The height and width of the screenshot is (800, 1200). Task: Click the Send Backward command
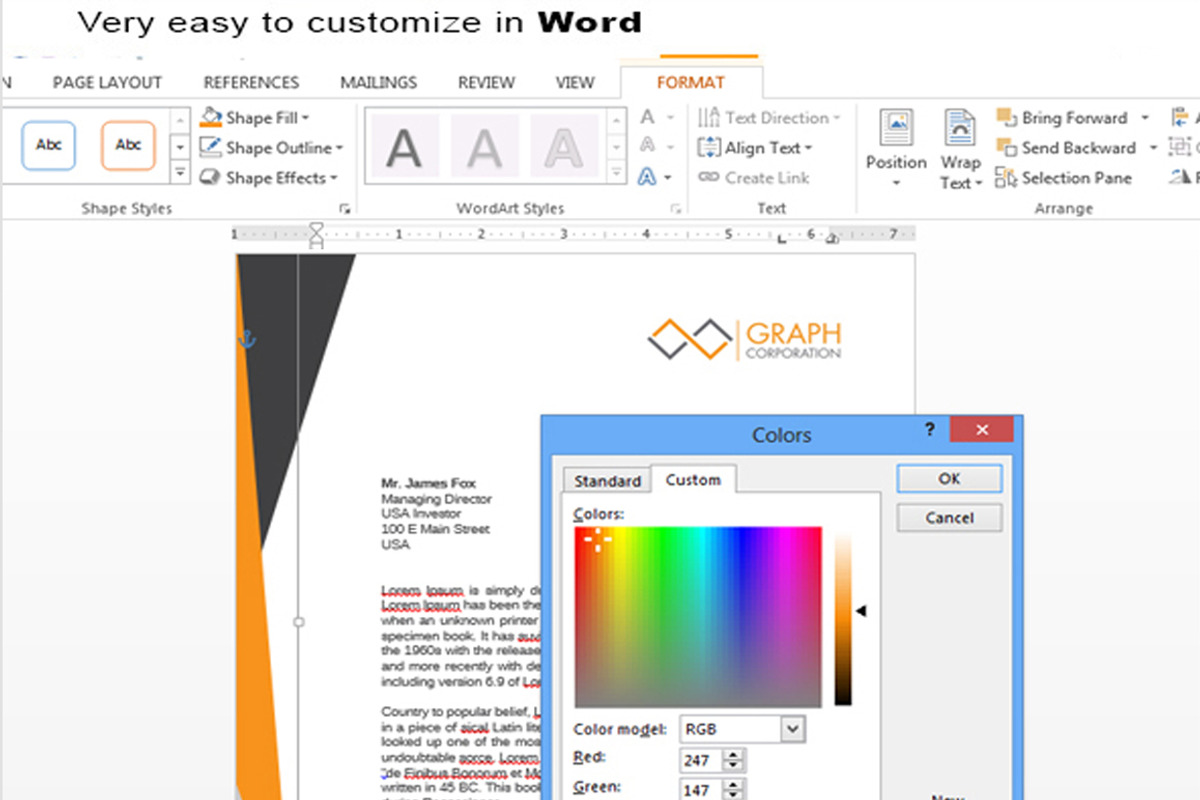[x=1066, y=148]
